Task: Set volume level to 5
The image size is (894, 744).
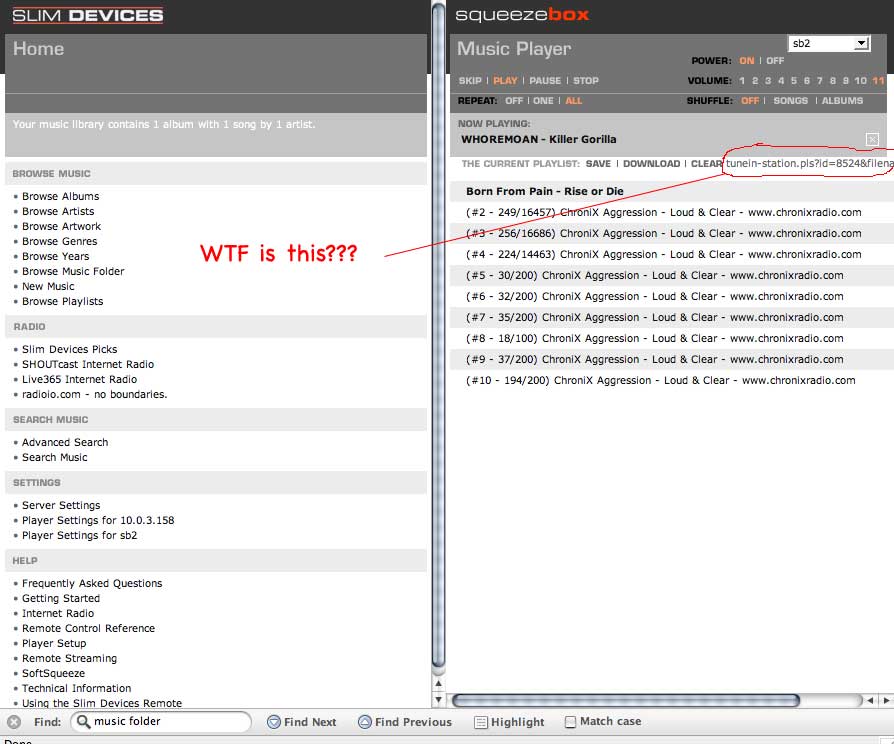Action: (x=794, y=81)
